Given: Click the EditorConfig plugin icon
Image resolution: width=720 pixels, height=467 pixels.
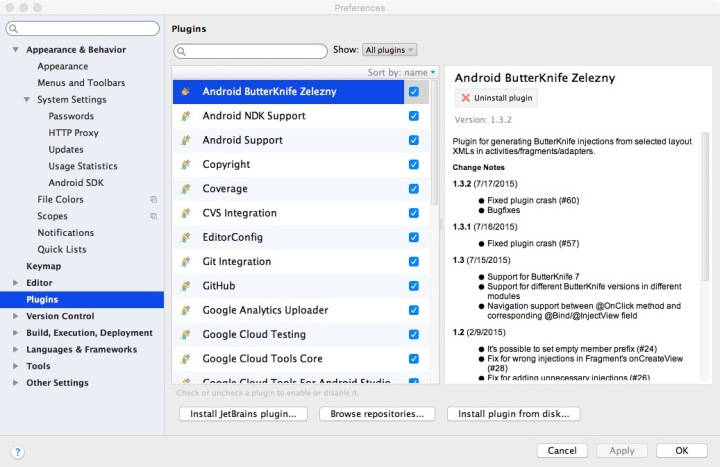Looking at the screenshot, I should click(x=186, y=237).
